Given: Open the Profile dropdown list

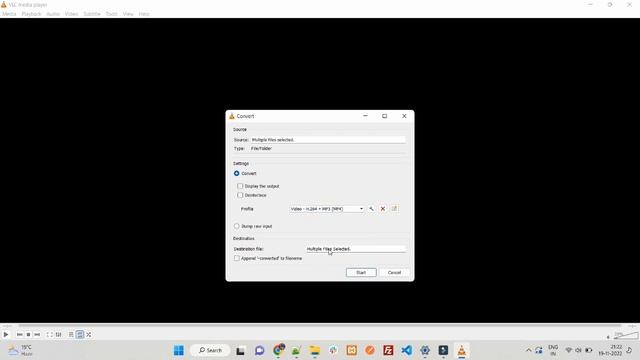Looking at the screenshot, I should coord(327,209).
